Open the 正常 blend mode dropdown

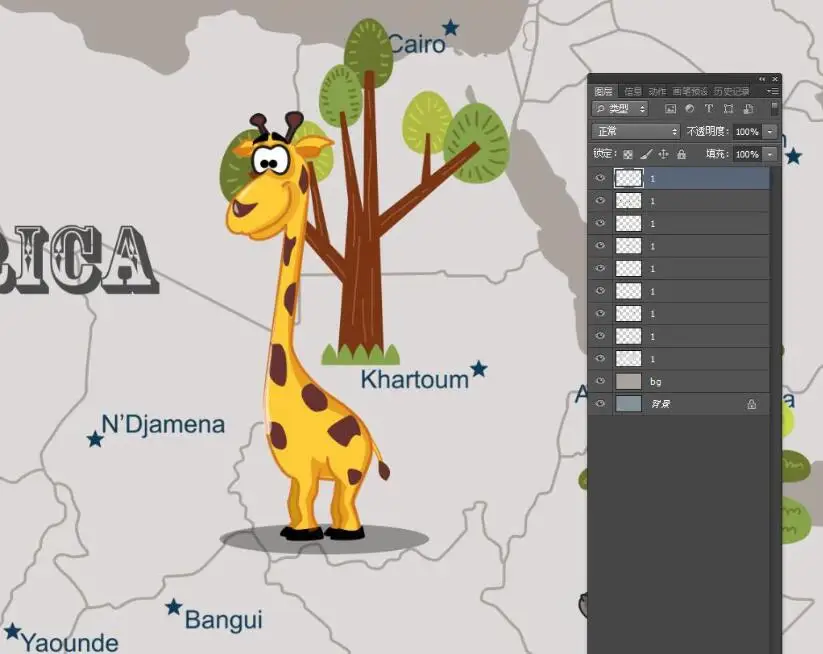click(636, 131)
